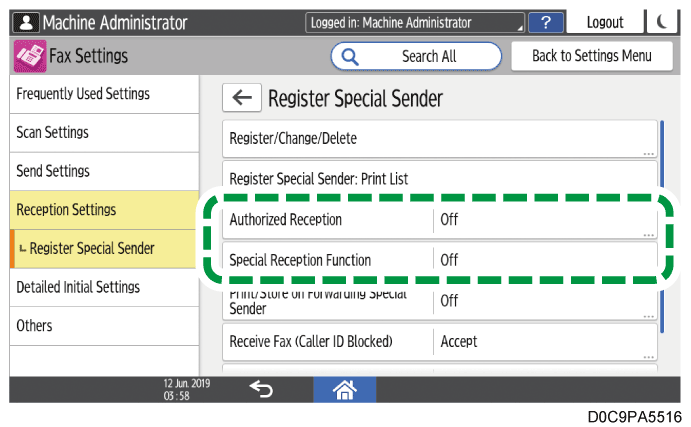Open Register Special Sender: Print List
This screenshot has width=691, height=427.
click(x=440, y=179)
